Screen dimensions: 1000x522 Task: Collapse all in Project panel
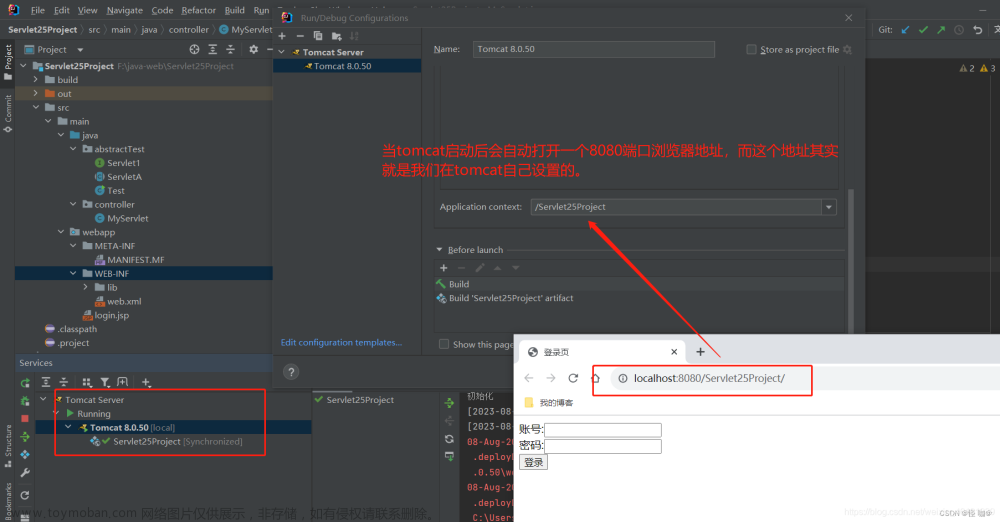tap(231, 49)
